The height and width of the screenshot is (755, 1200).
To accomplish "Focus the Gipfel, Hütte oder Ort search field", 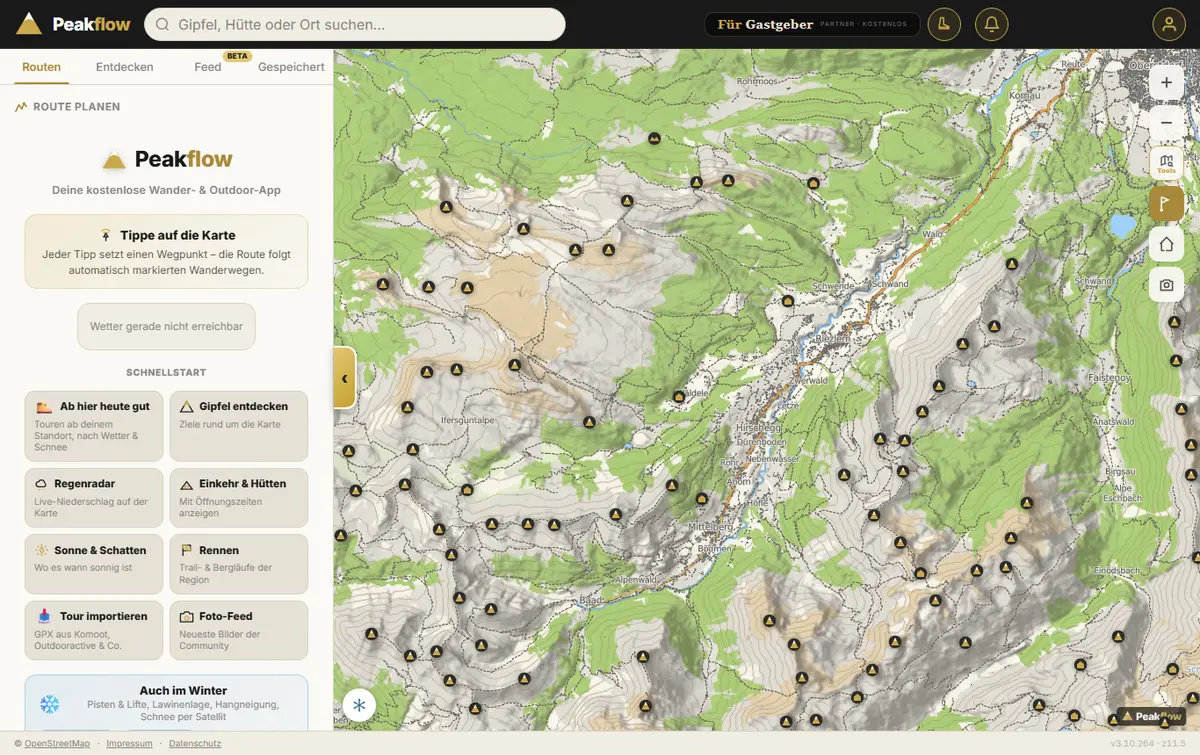I will [355, 24].
